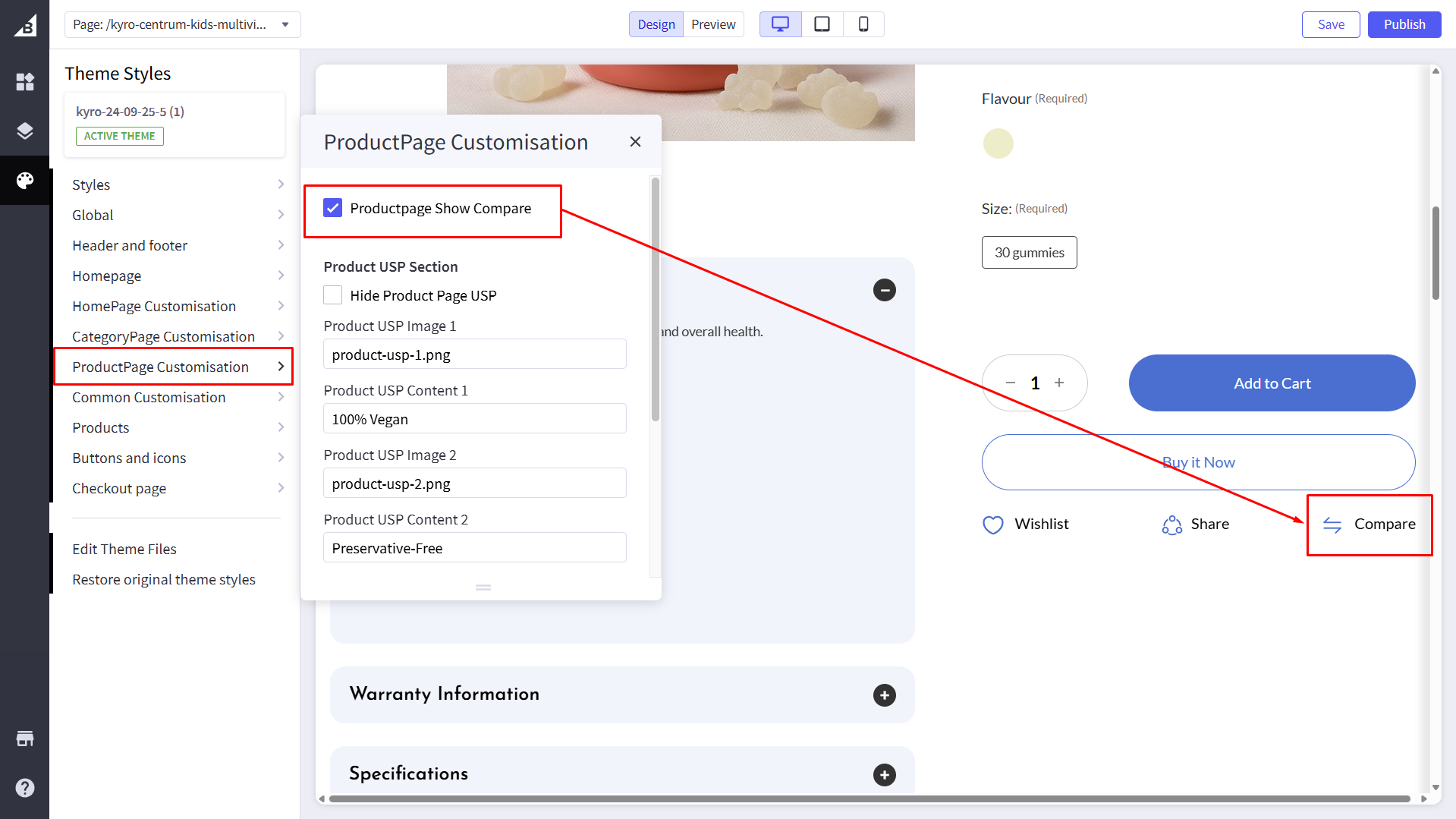
Task: Switch to the Preview tab
Action: point(712,24)
